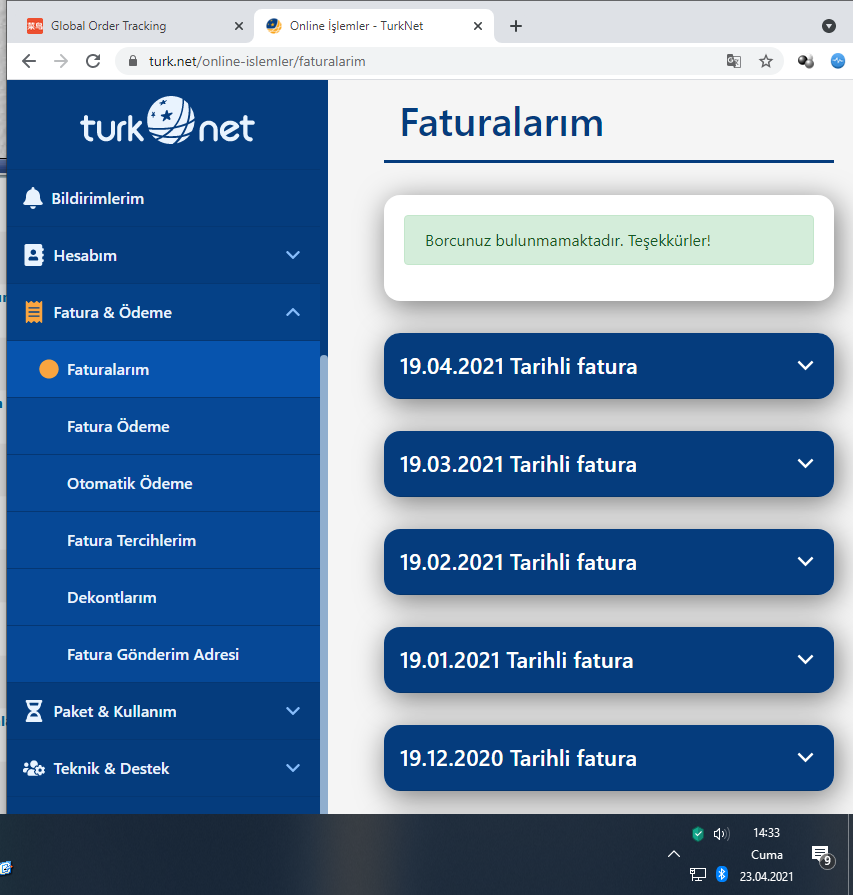The image size is (853, 895).
Task: Expand Paket & Kullanım chevron
Action: (293, 711)
